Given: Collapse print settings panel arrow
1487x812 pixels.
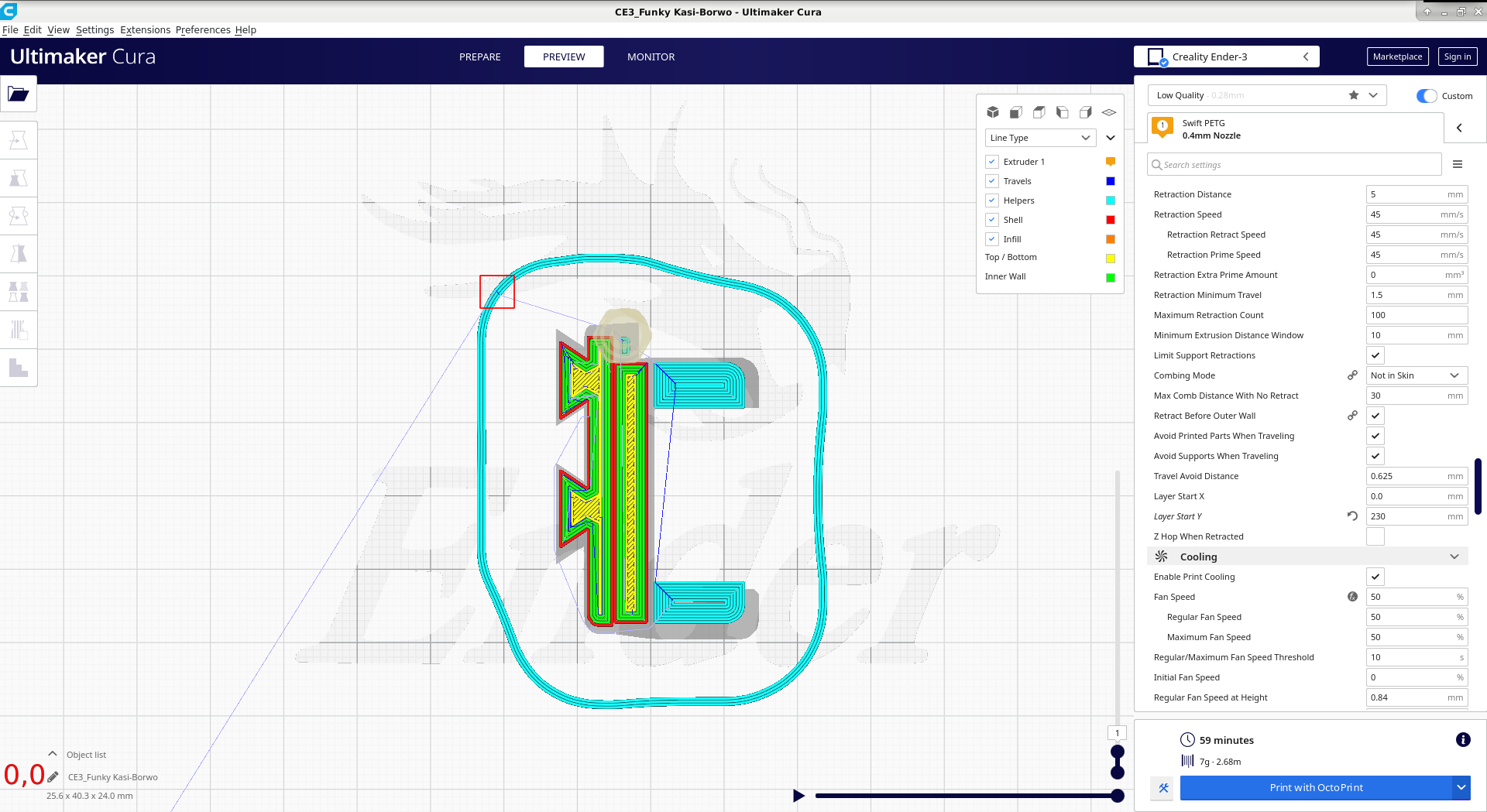Looking at the screenshot, I should 1459,128.
